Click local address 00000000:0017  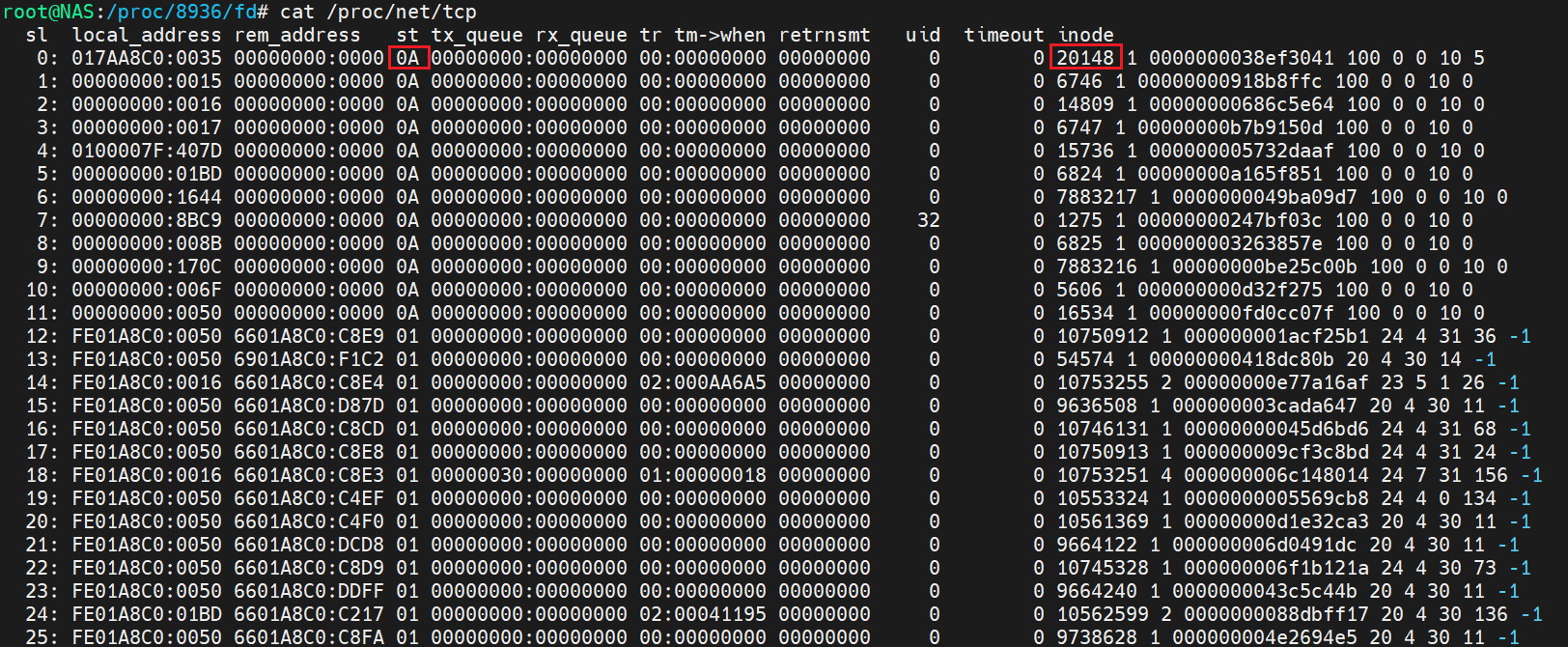click(147, 127)
